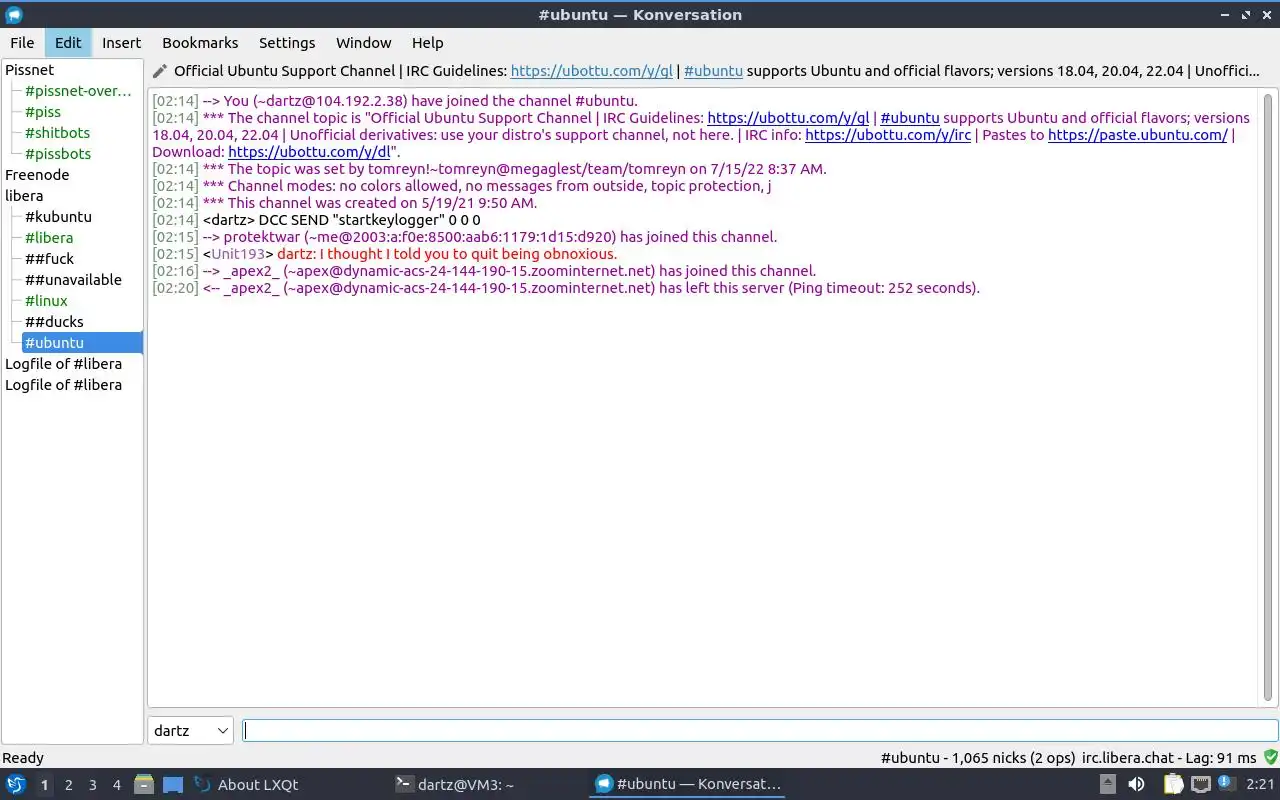Viewport: 1280px width, 800px height.
Task: Click the message input field
Action: tap(760, 731)
